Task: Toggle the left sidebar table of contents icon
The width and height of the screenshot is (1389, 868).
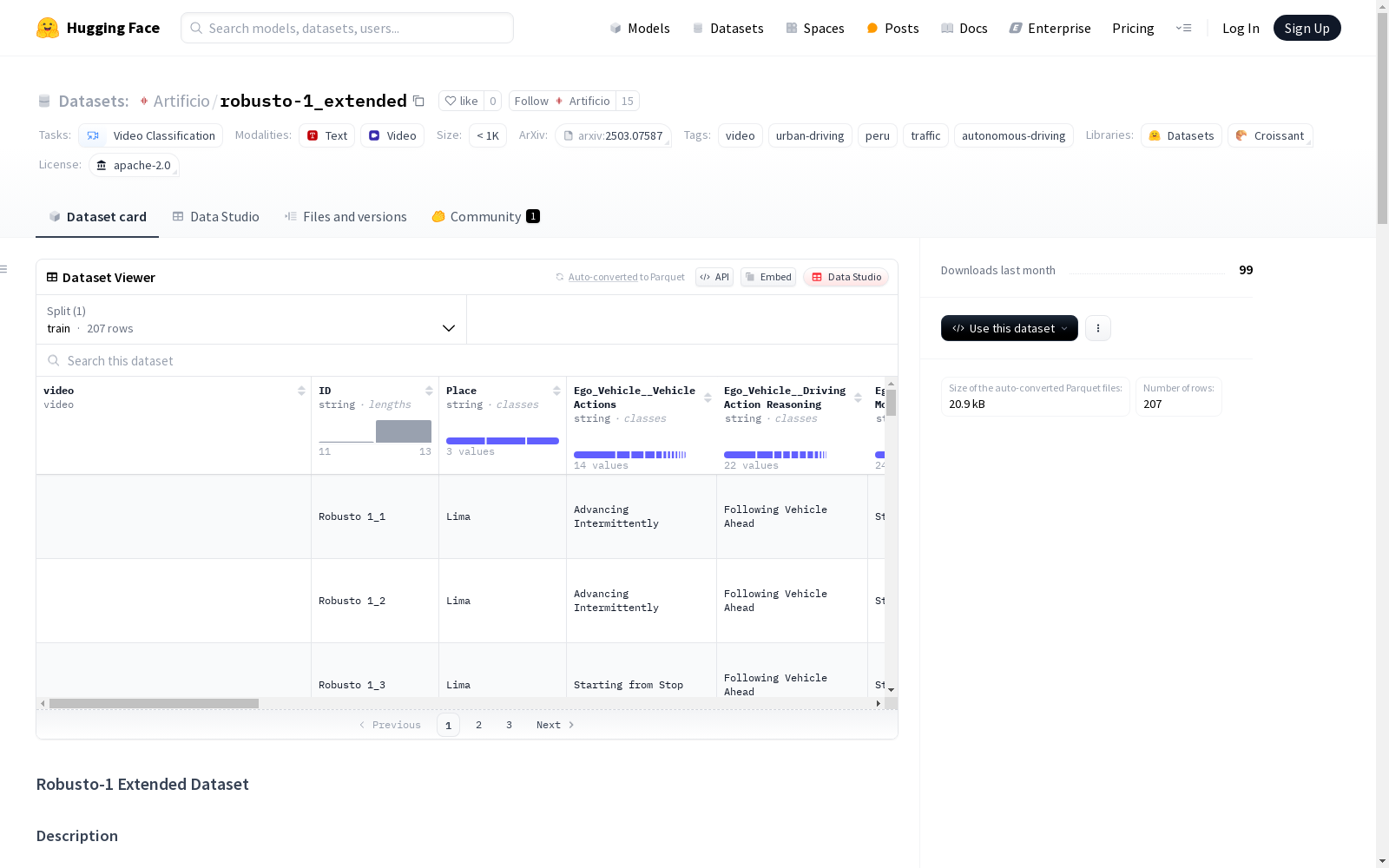Action: coord(3,269)
